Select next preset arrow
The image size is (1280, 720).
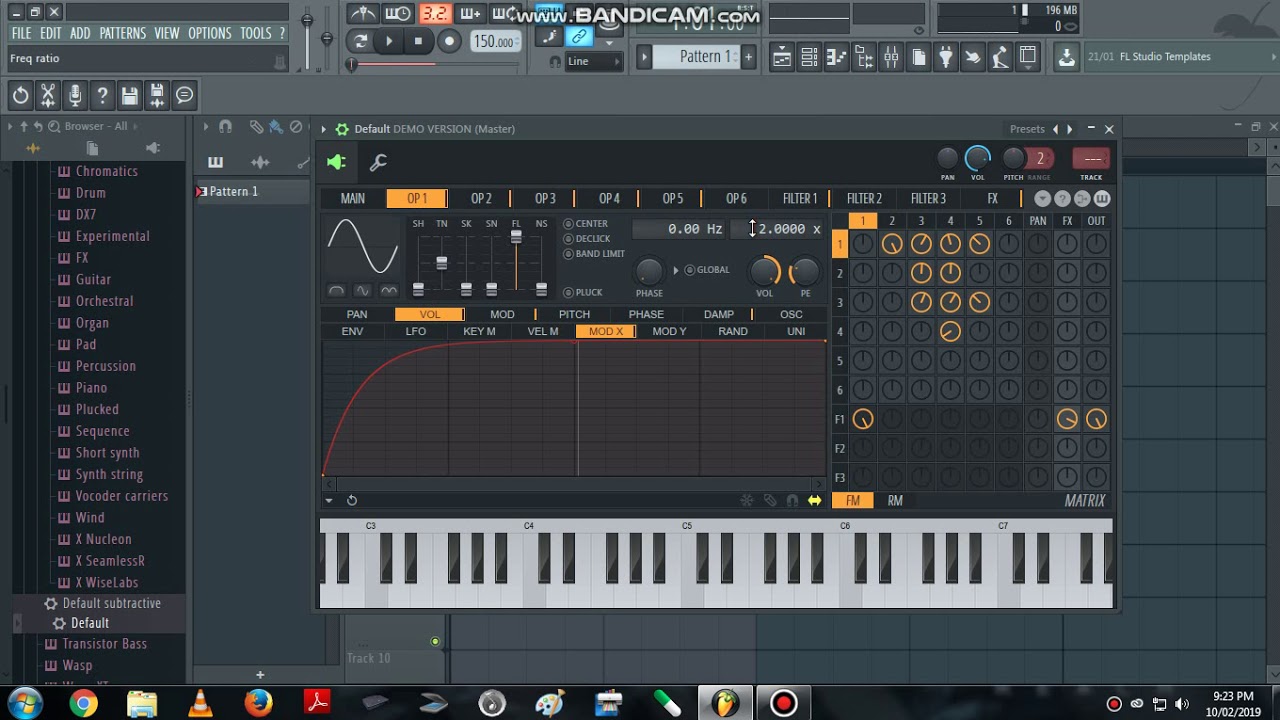(x=1069, y=129)
